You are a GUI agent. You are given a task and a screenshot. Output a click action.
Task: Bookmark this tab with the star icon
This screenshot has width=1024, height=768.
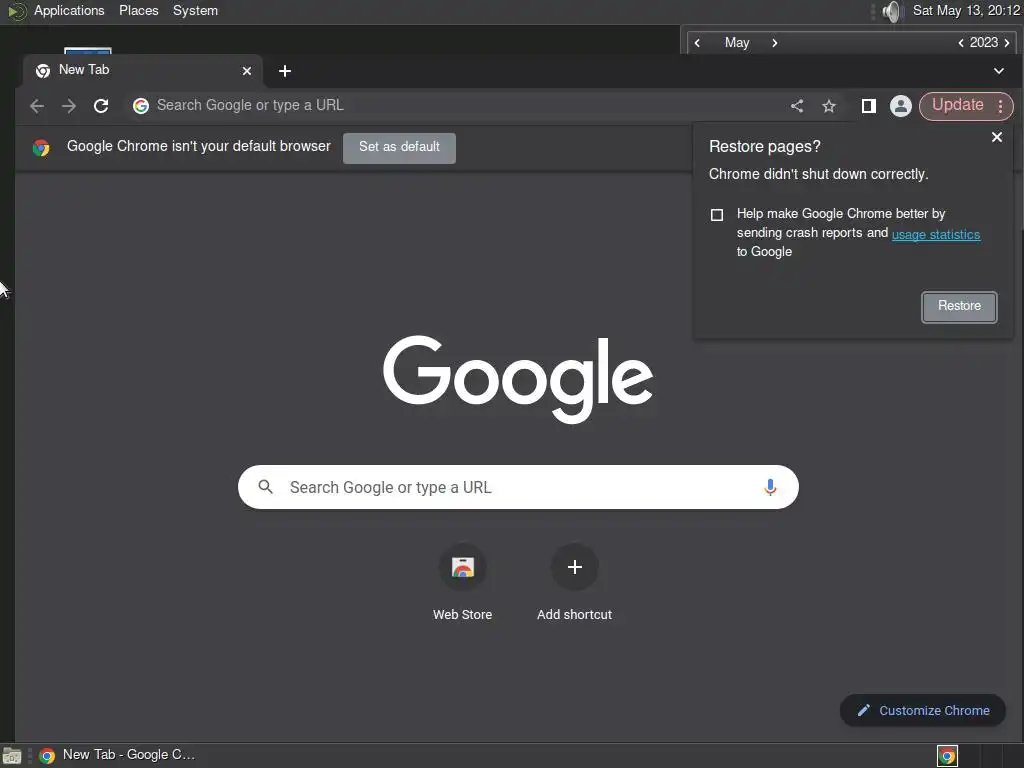point(829,106)
